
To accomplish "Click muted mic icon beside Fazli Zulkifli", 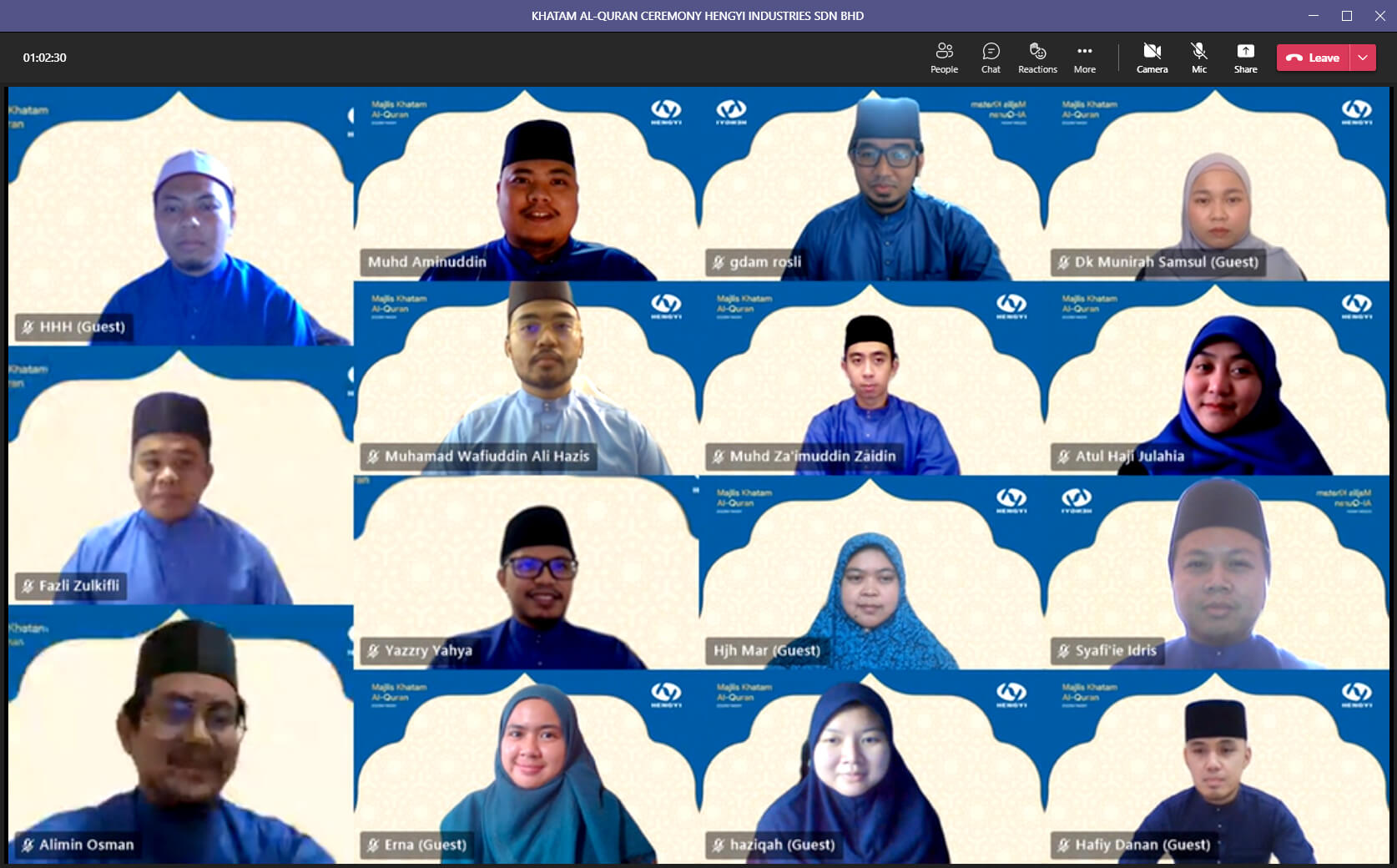I will [x=28, y=586].
